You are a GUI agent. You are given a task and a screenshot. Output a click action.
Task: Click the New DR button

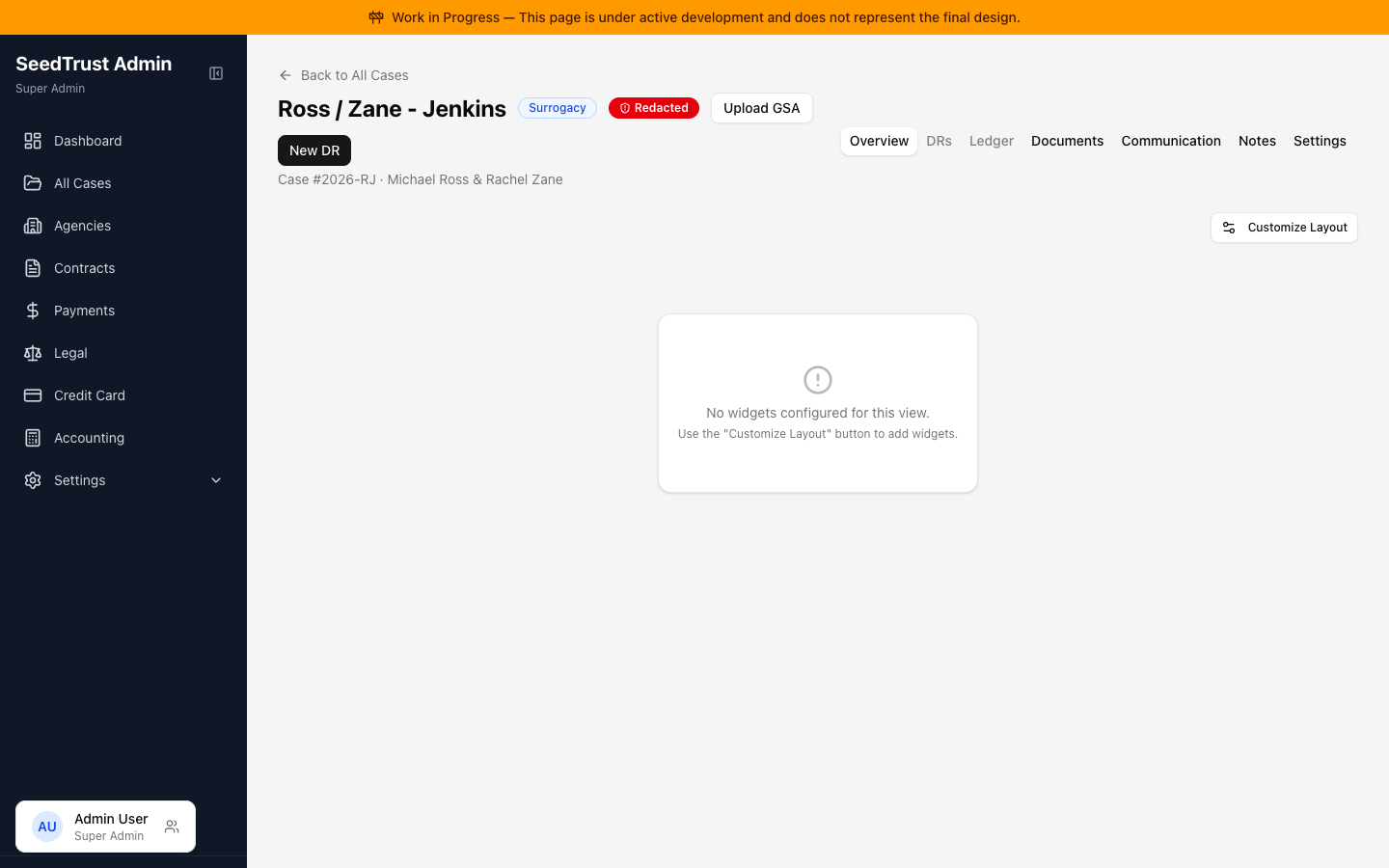314,150
